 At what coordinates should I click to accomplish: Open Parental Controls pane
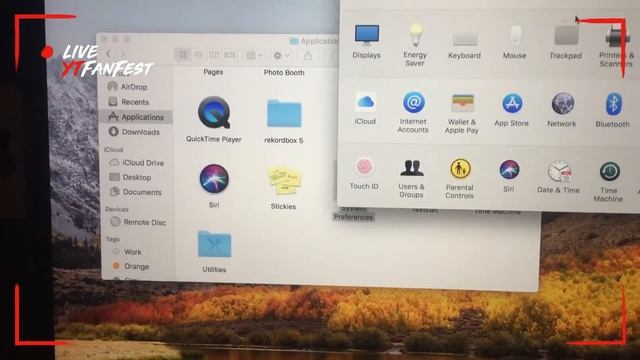460,178
